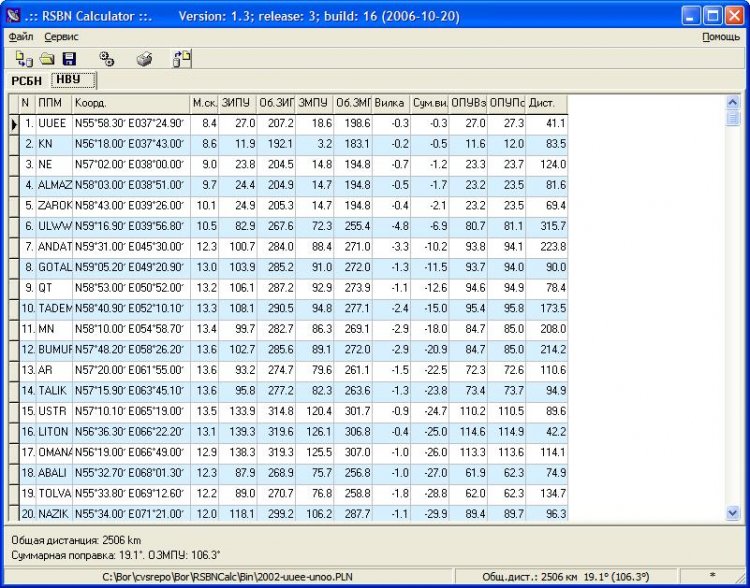The width and height of the screenshot is (750, 588).
Task: Select waypoint cell USTR
Action: pyautogui.click(x=54, y=412)
